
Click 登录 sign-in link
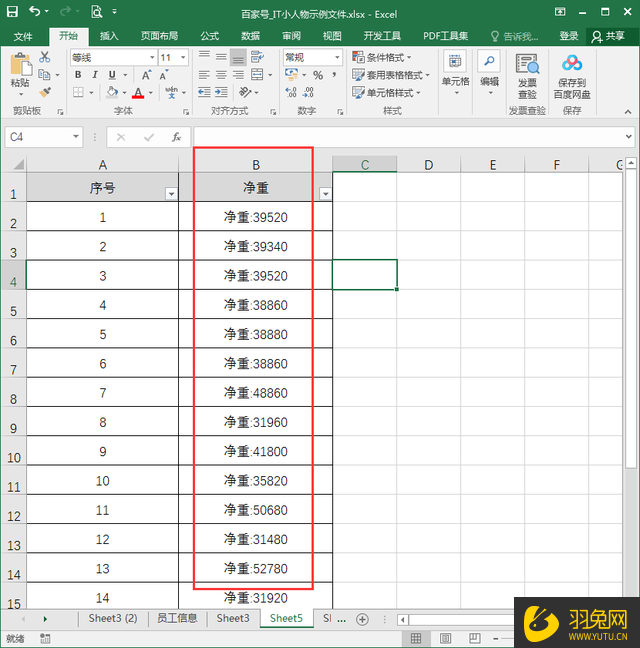(569, 36)
